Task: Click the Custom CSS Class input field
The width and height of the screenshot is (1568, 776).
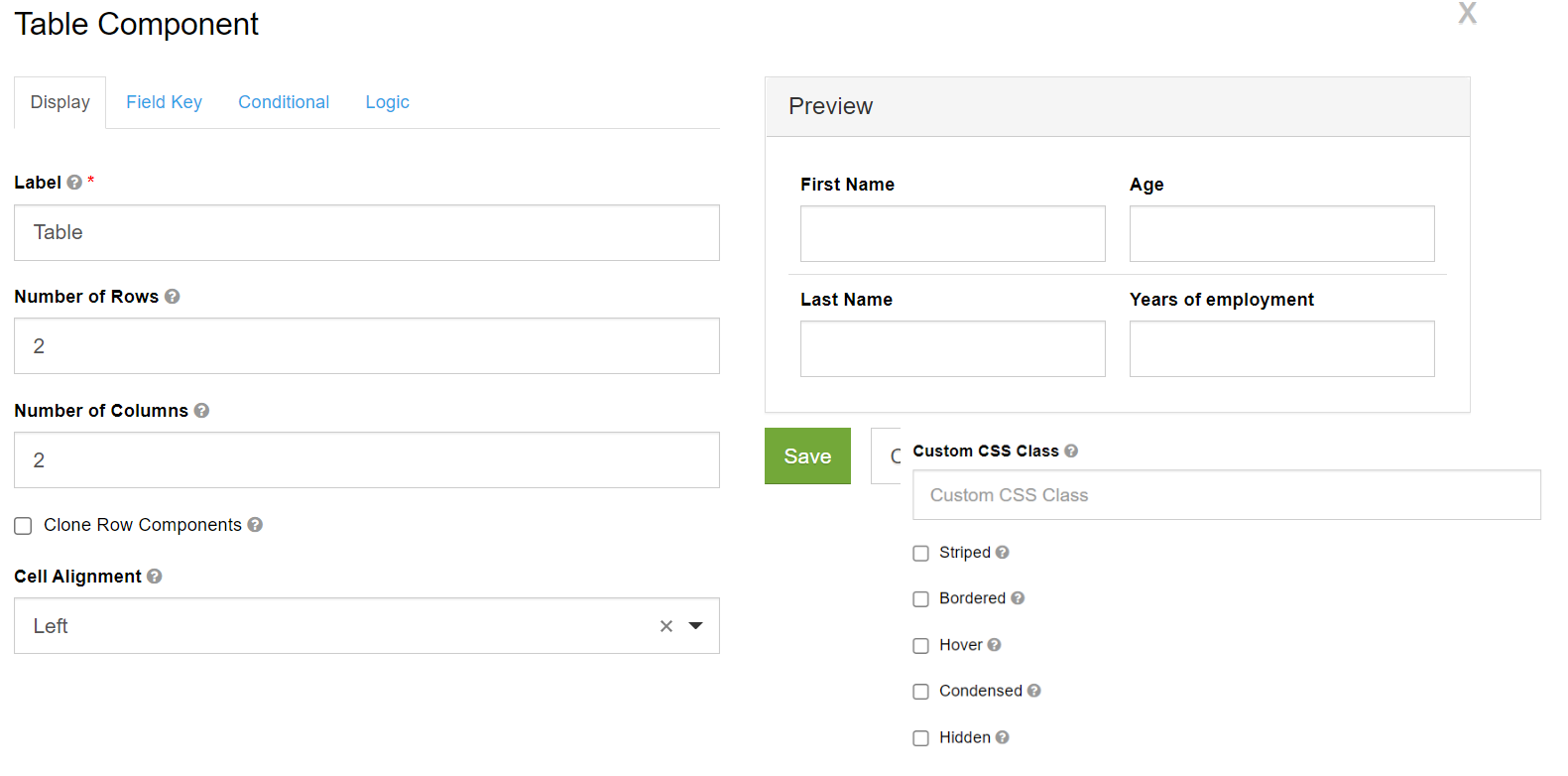Action: tap(1227, 495)
